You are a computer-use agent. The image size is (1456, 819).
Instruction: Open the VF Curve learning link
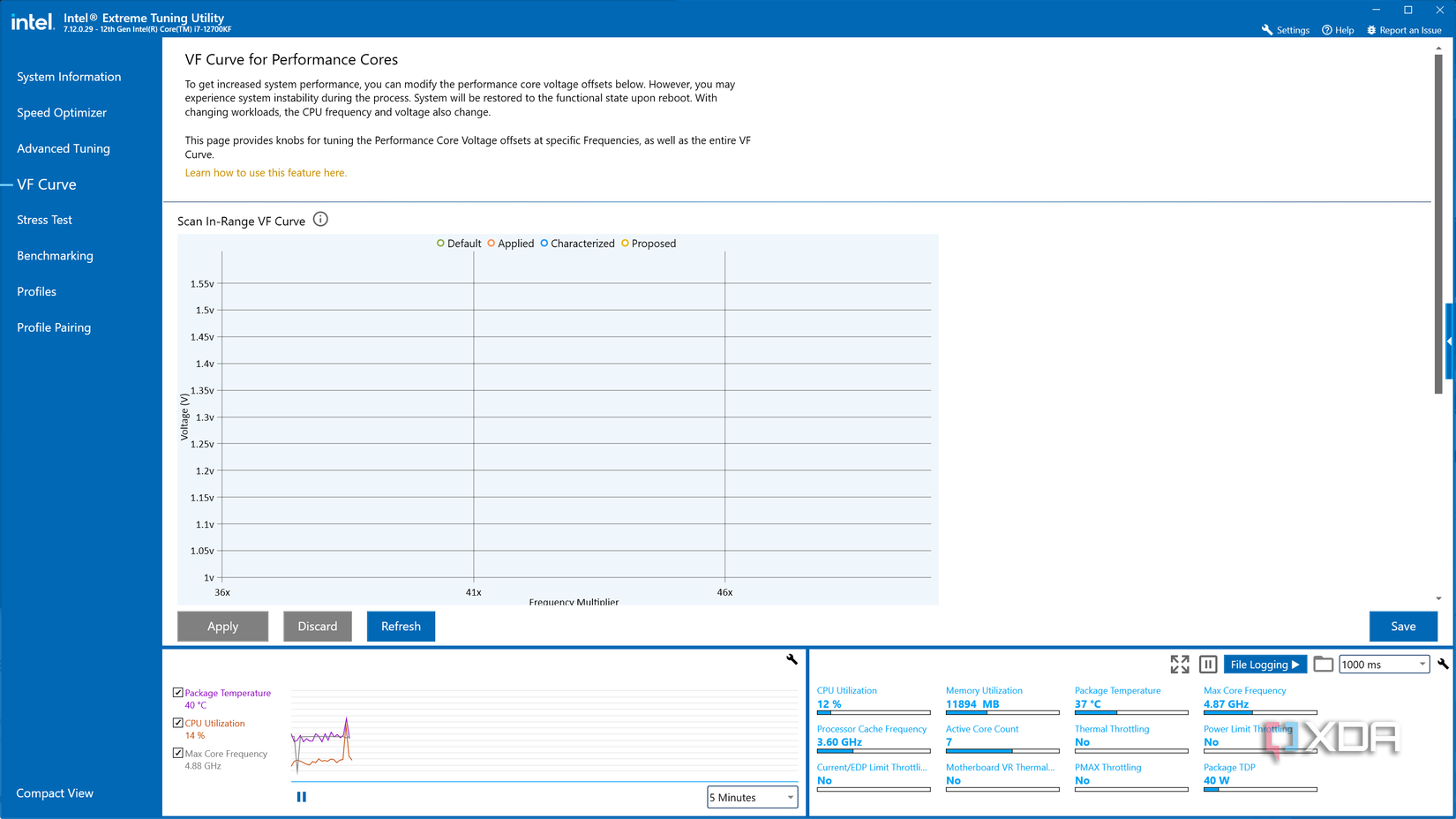(265, 172)
